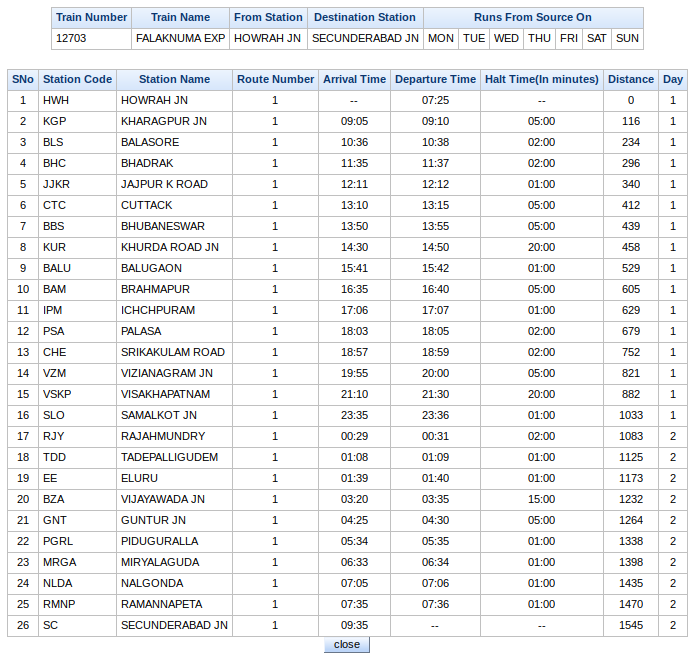695x653 pixels.
Task: Click Khurda Road departure time 14:50
Action: point(435,247)
